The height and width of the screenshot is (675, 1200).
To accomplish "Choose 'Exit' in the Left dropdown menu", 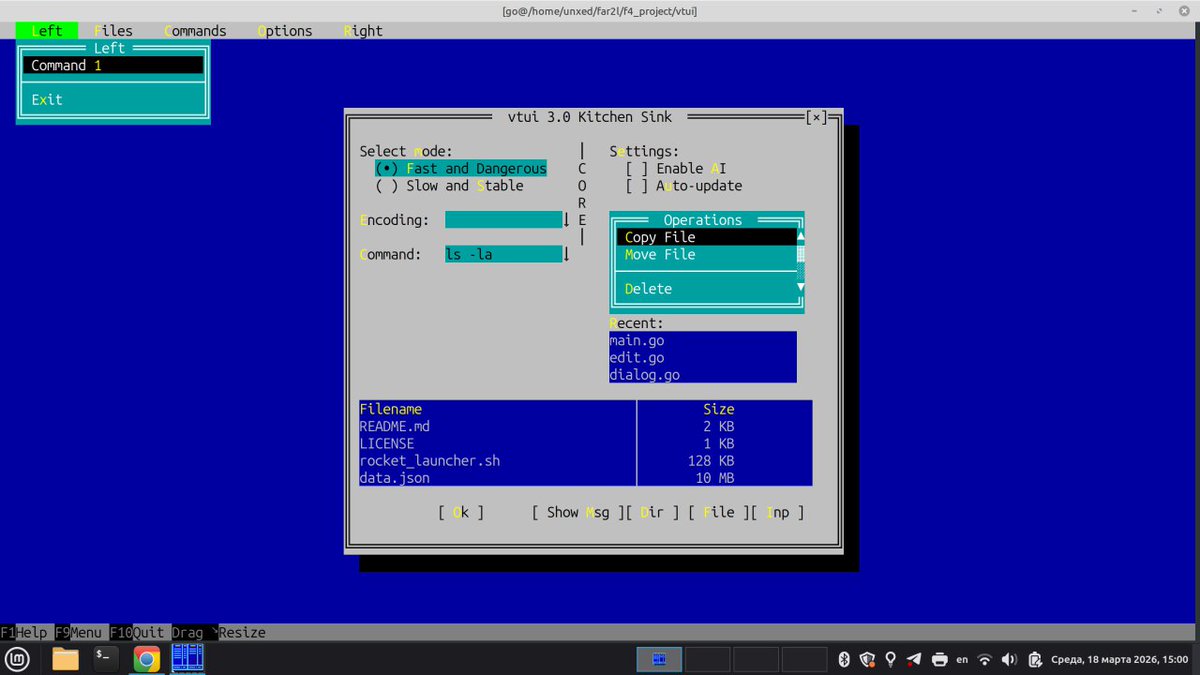I will pyautogui.click(x=113, y=100).
